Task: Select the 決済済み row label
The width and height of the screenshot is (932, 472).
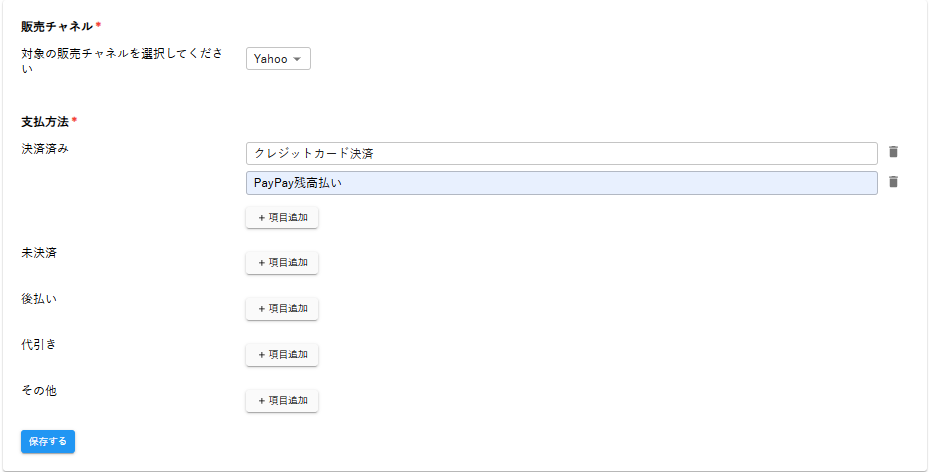Action: 45,149
